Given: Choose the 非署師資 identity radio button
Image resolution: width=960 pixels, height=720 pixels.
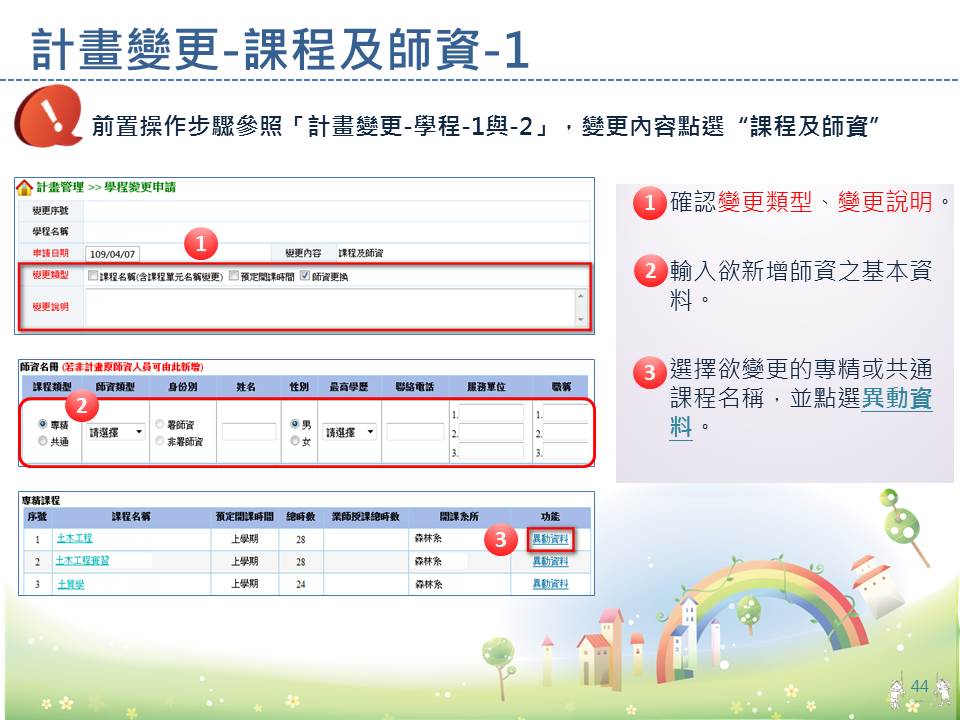Looking at the screenshot, I should tap(159, 441).
